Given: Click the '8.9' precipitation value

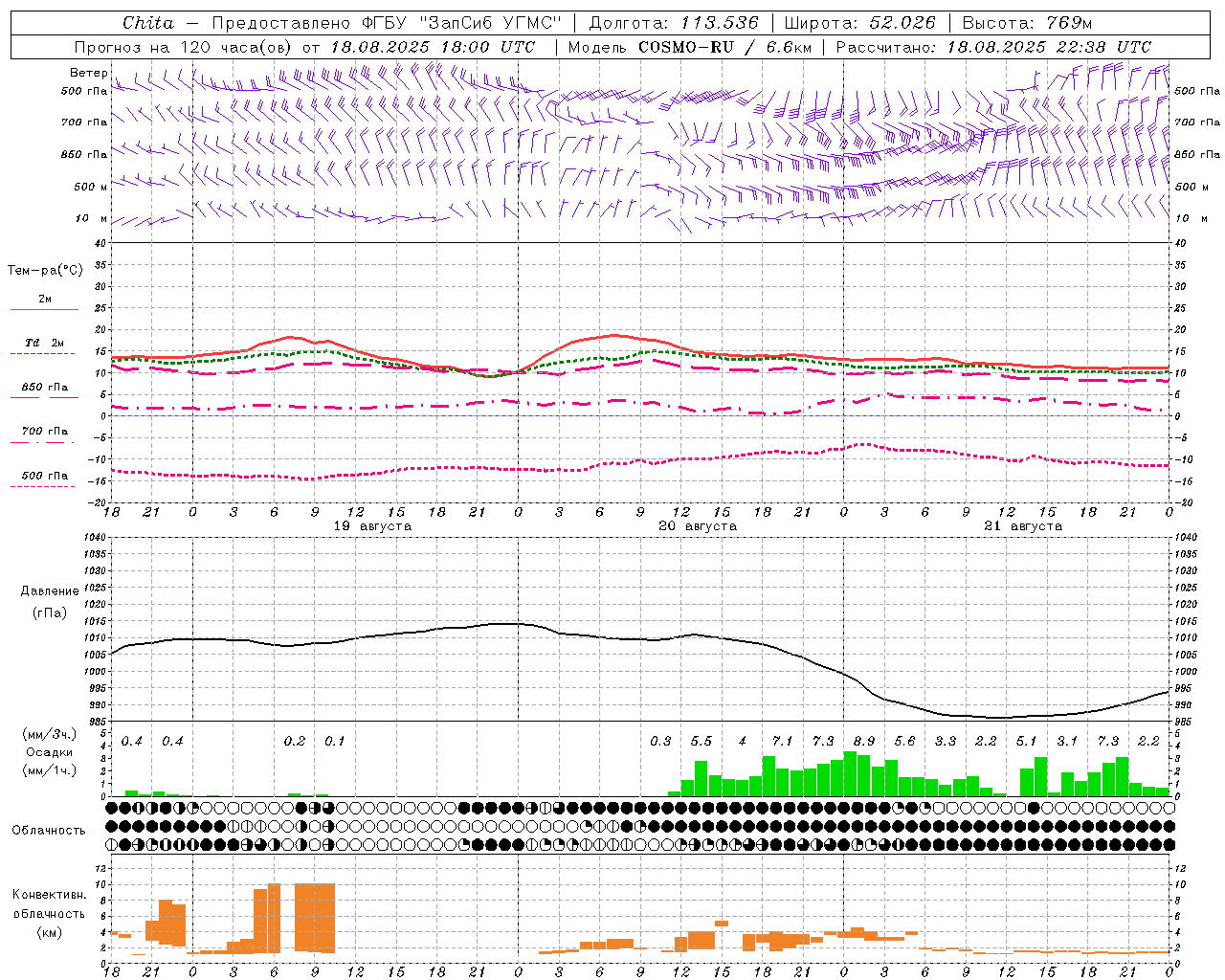Looking at the screenshot, I should [x=864, y=742].
